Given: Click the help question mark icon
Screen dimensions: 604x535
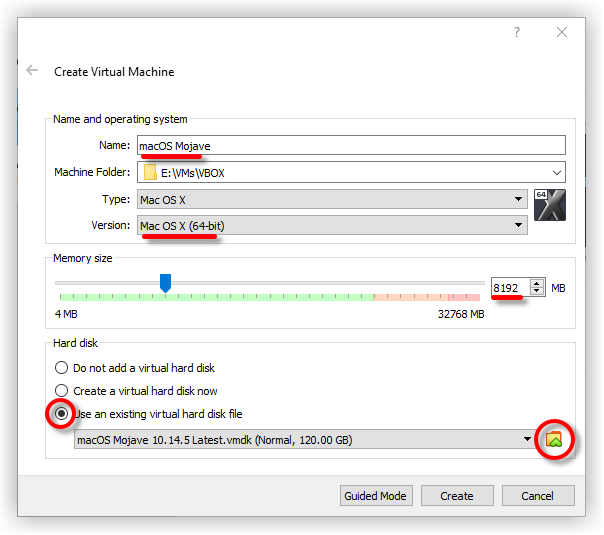Looking at the screenshot, I should [x=517, y=32].
